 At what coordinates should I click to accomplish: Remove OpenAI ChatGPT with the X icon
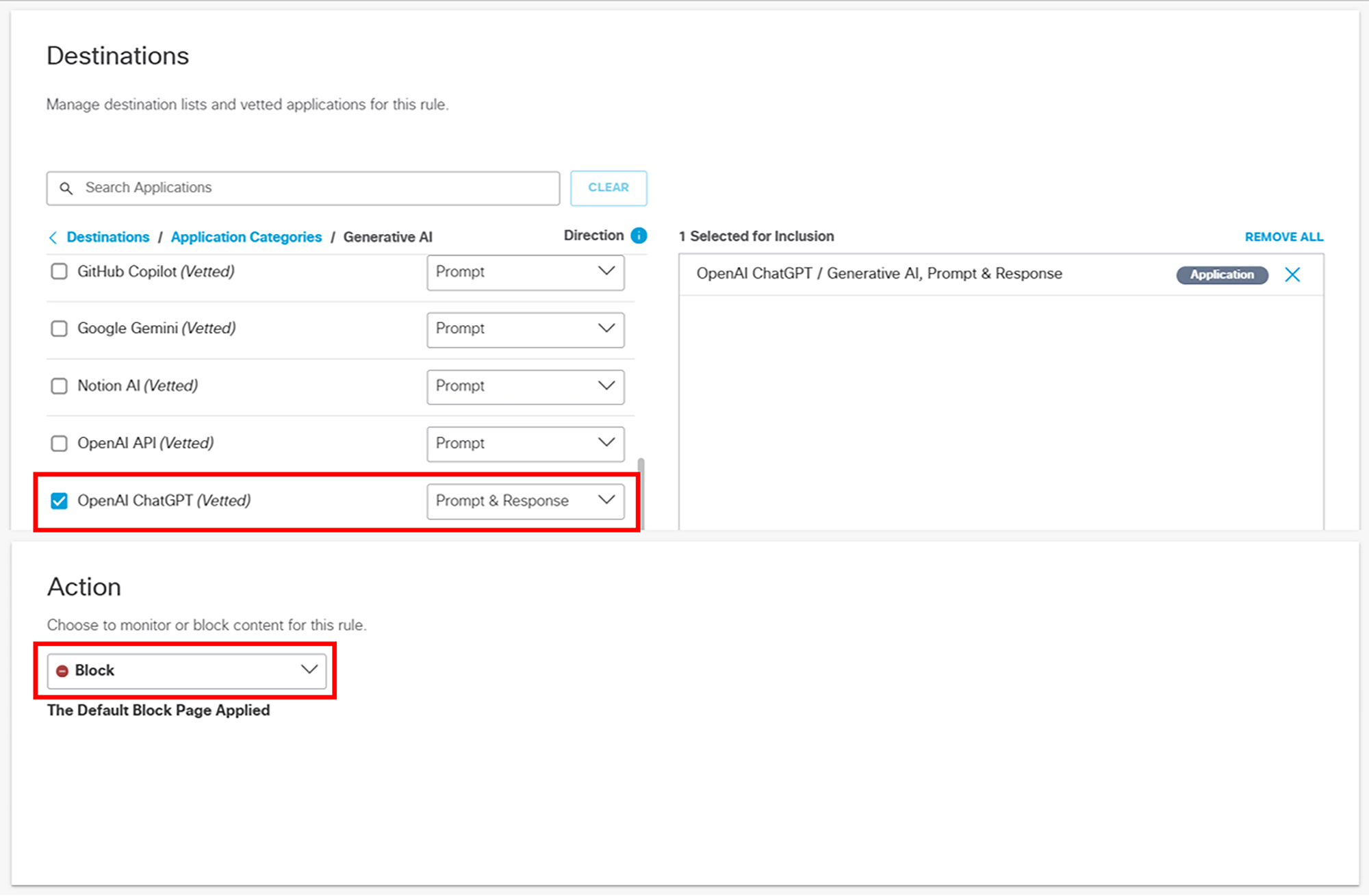point(1292,274)
